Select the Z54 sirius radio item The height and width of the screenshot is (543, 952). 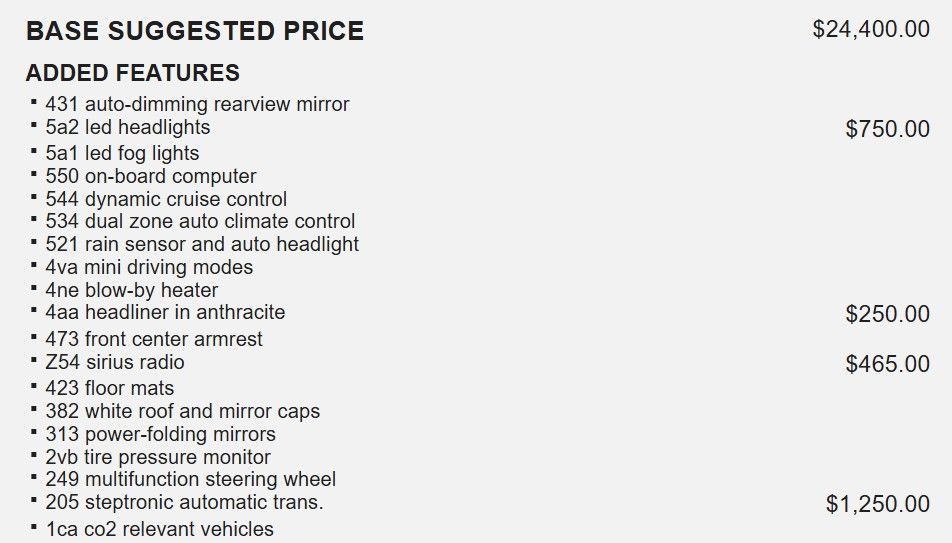(x=115, y=362)
